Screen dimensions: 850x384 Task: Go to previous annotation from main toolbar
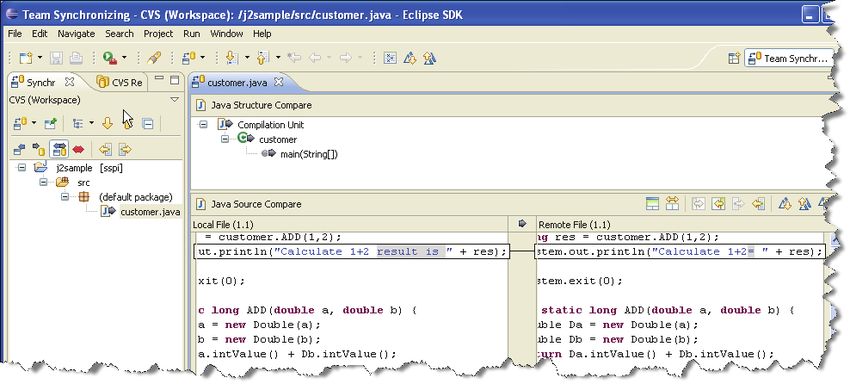coord(263,57)
